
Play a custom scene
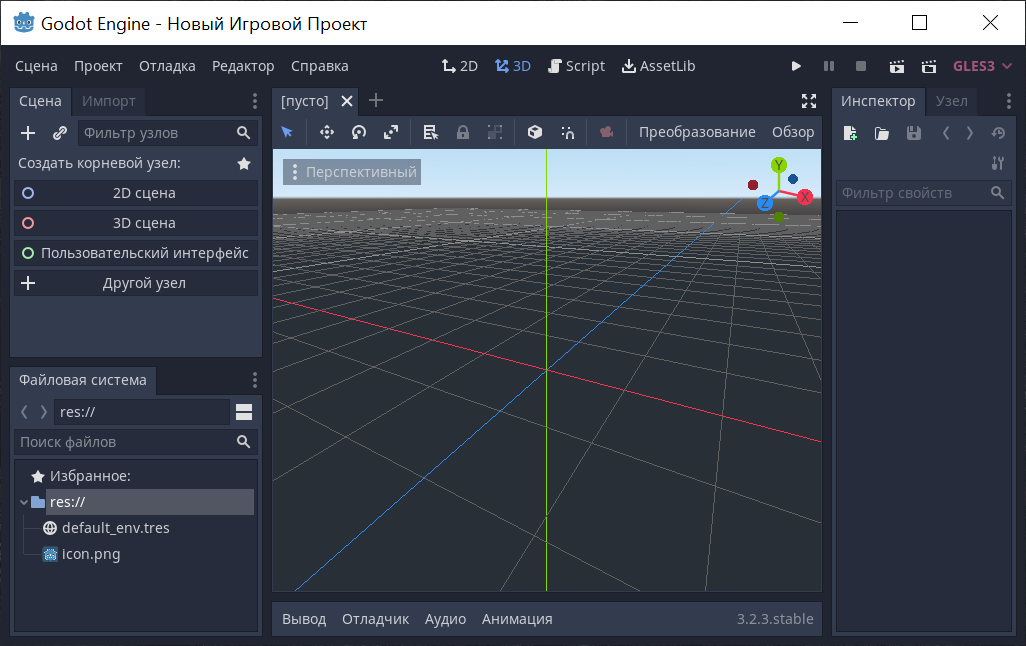929,66
